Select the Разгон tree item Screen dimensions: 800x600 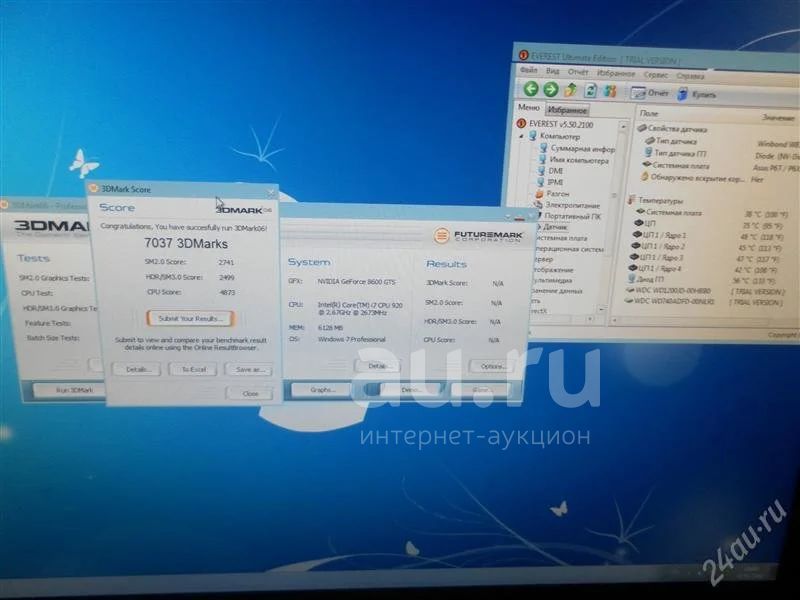[x=552, y=194]
